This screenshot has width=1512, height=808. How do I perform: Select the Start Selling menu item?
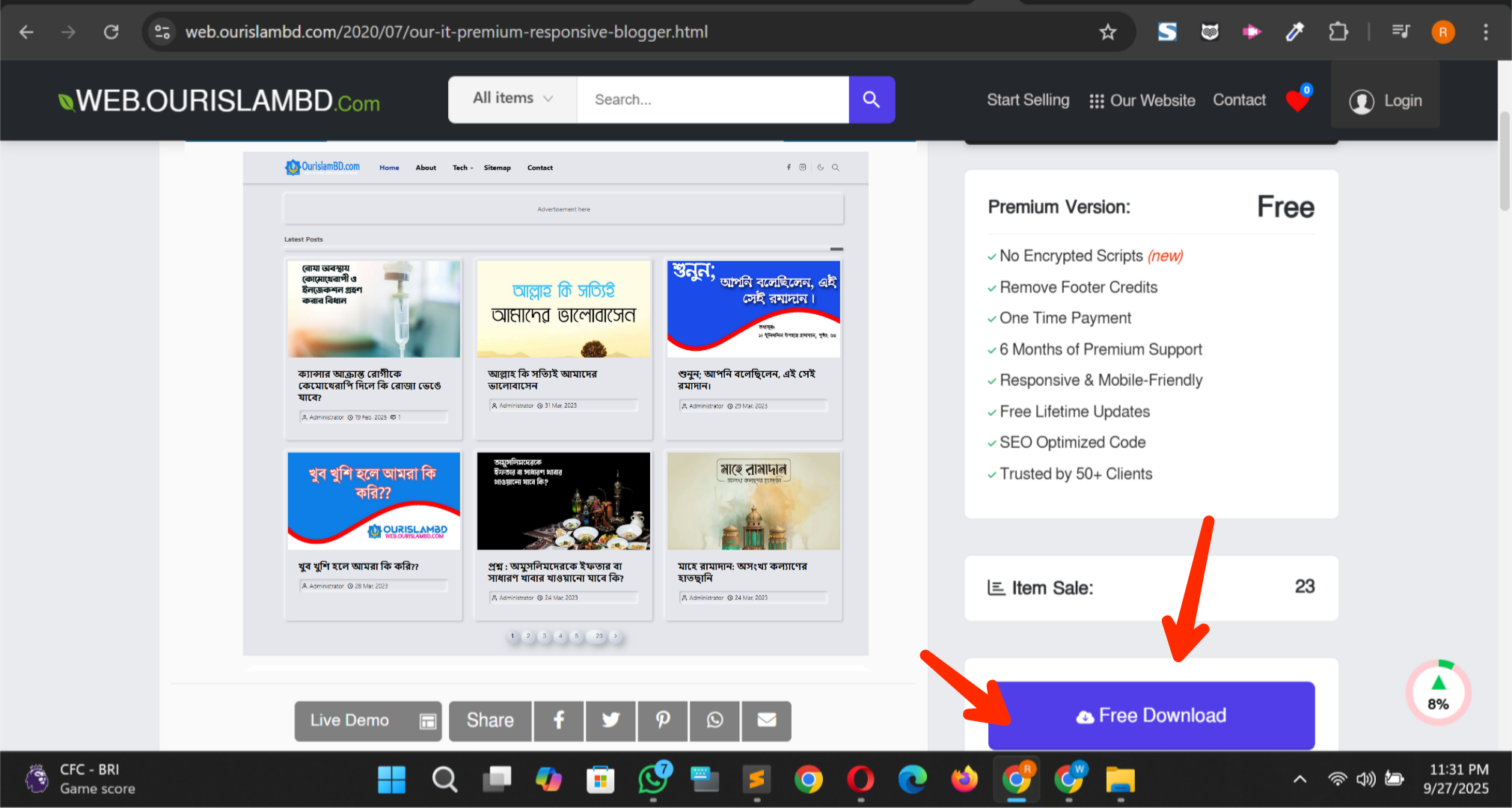pyautogui.click(x=1028, y=100)
